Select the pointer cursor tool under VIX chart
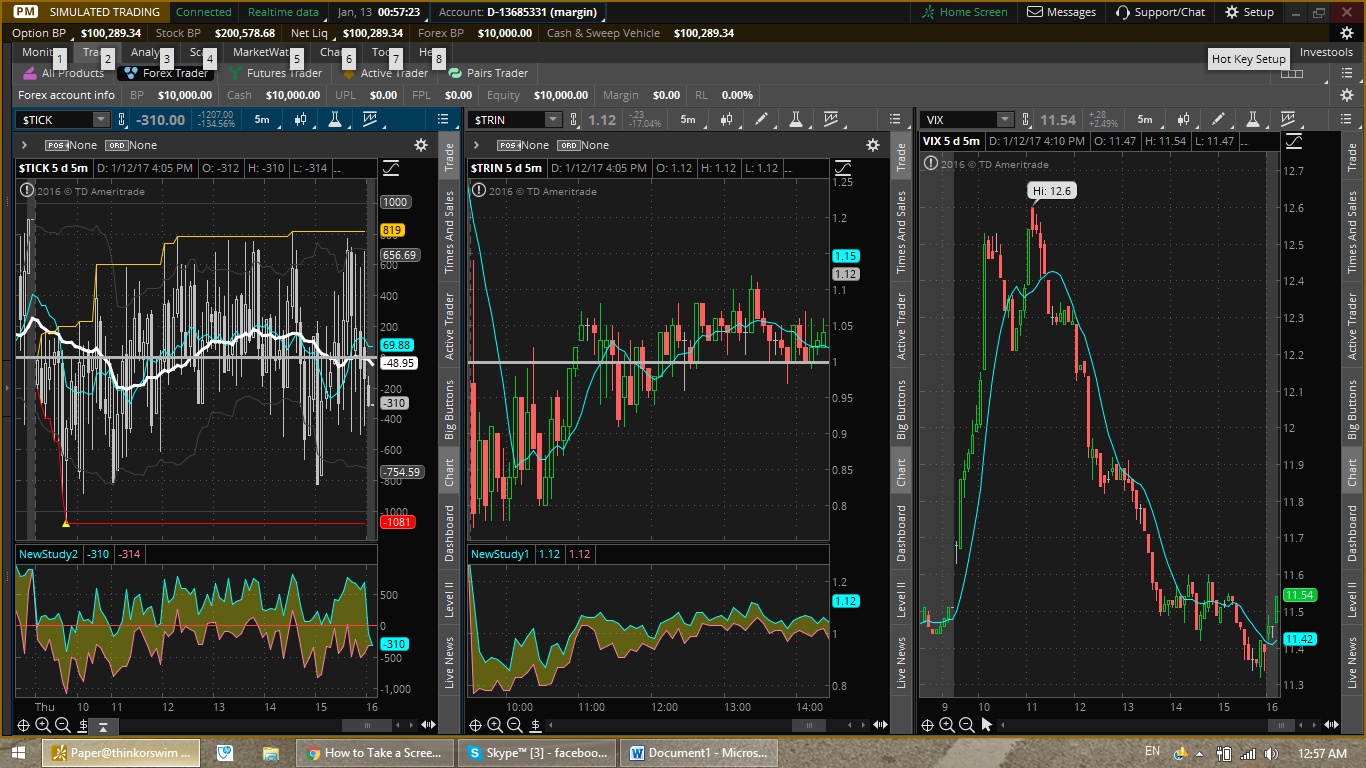The width and height of the screenshot is (1366, 768). tap(986, 725)
